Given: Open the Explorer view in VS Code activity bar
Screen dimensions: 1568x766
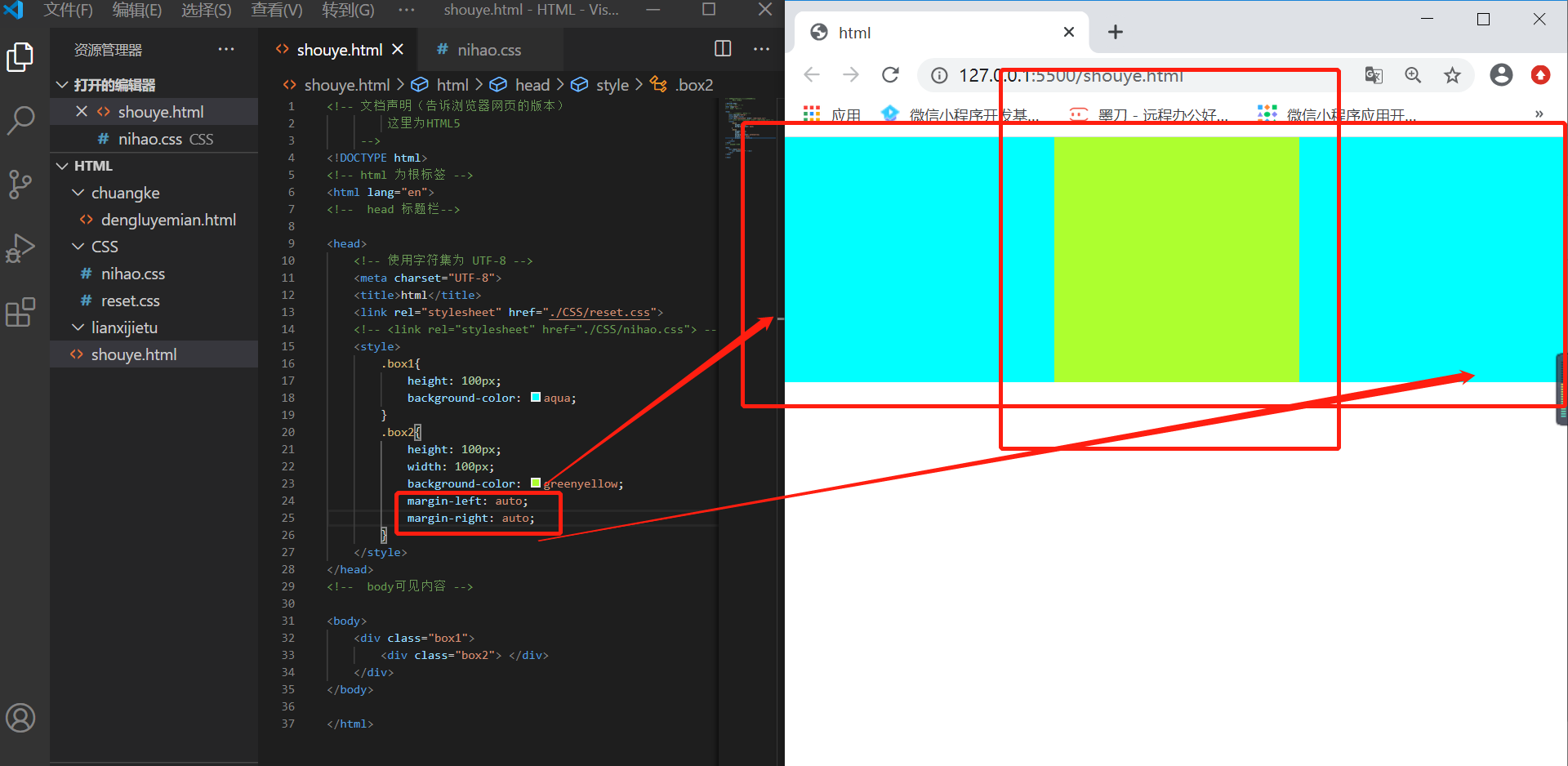Looking at the screenshot, I should pos(20,57).
